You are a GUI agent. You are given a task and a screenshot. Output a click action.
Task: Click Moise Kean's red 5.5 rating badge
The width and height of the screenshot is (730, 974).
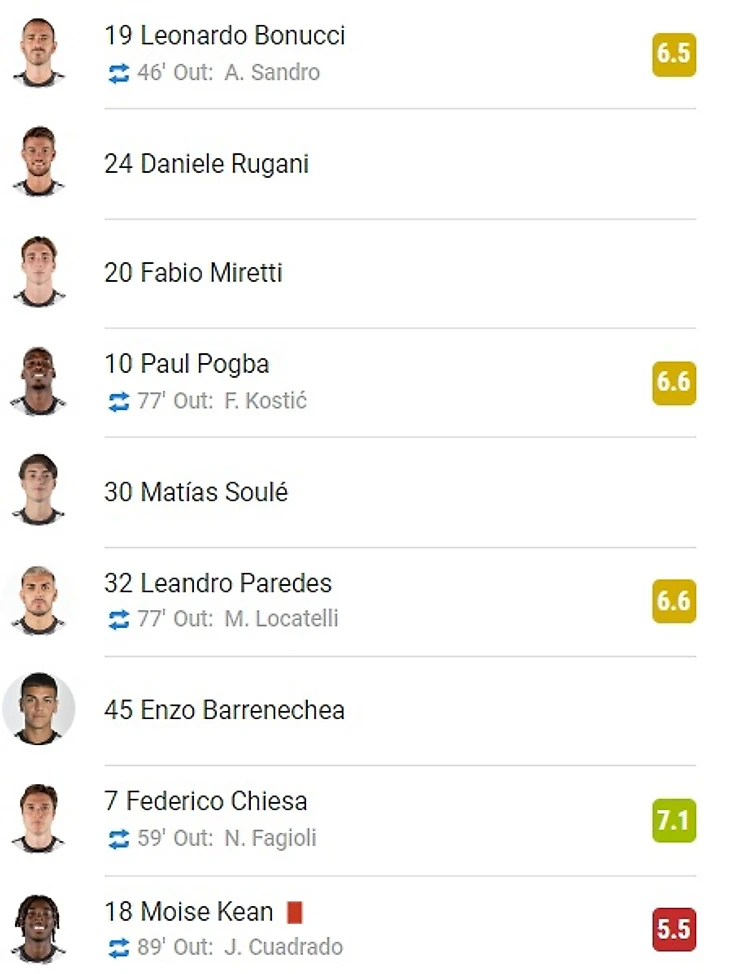[x=673, y=930]
